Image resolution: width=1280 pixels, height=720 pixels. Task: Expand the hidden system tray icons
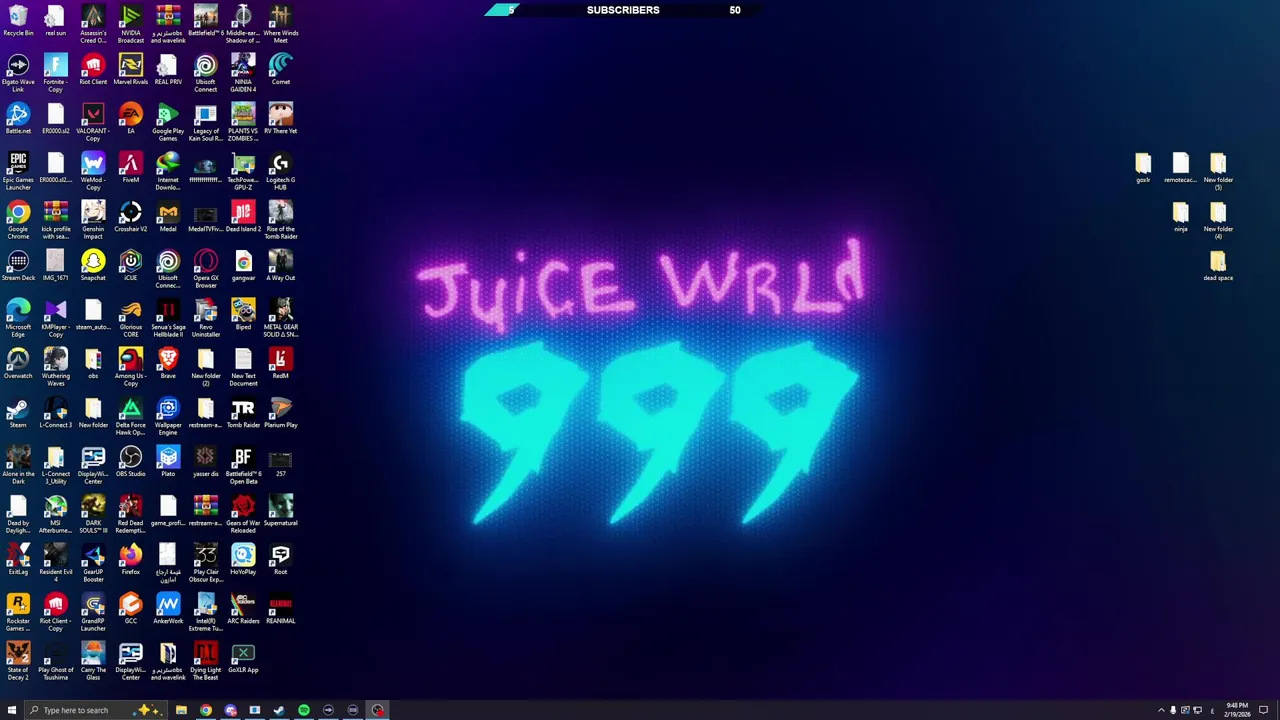pos(1161,710)
